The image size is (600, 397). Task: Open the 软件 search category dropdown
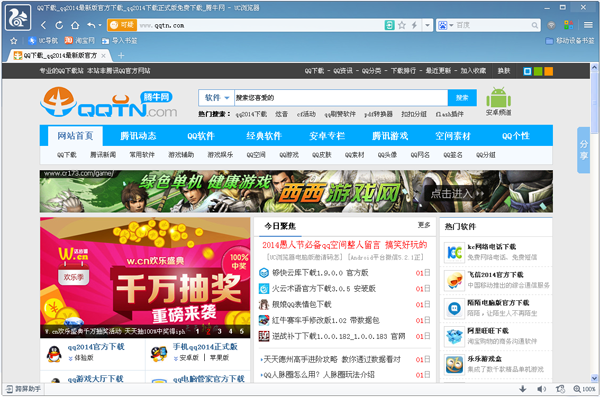coord(217,98)
